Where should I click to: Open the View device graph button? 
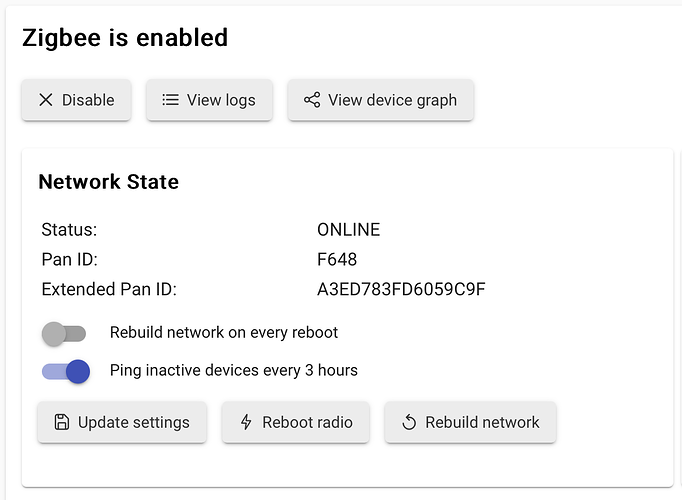[x=381, y=100]
